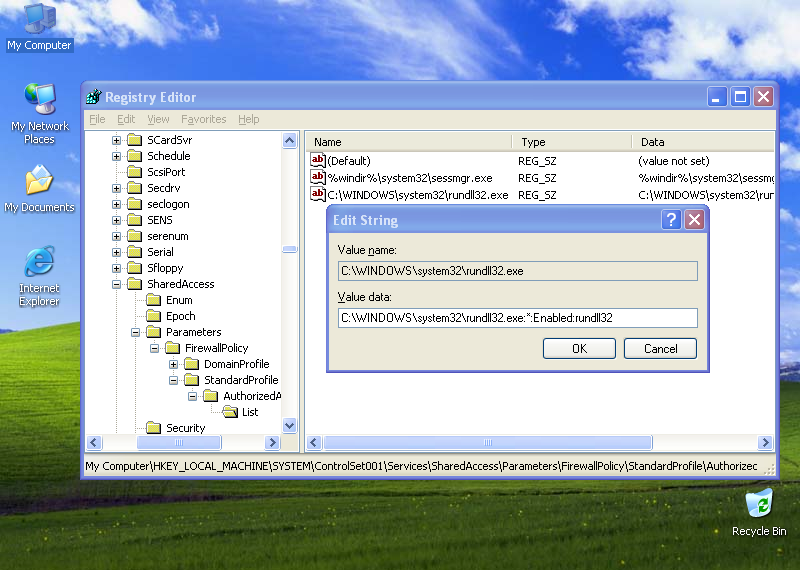Expand the SCardSvr tree node
The height and width of the screenshot is (570, 800).
pos(116,140)
